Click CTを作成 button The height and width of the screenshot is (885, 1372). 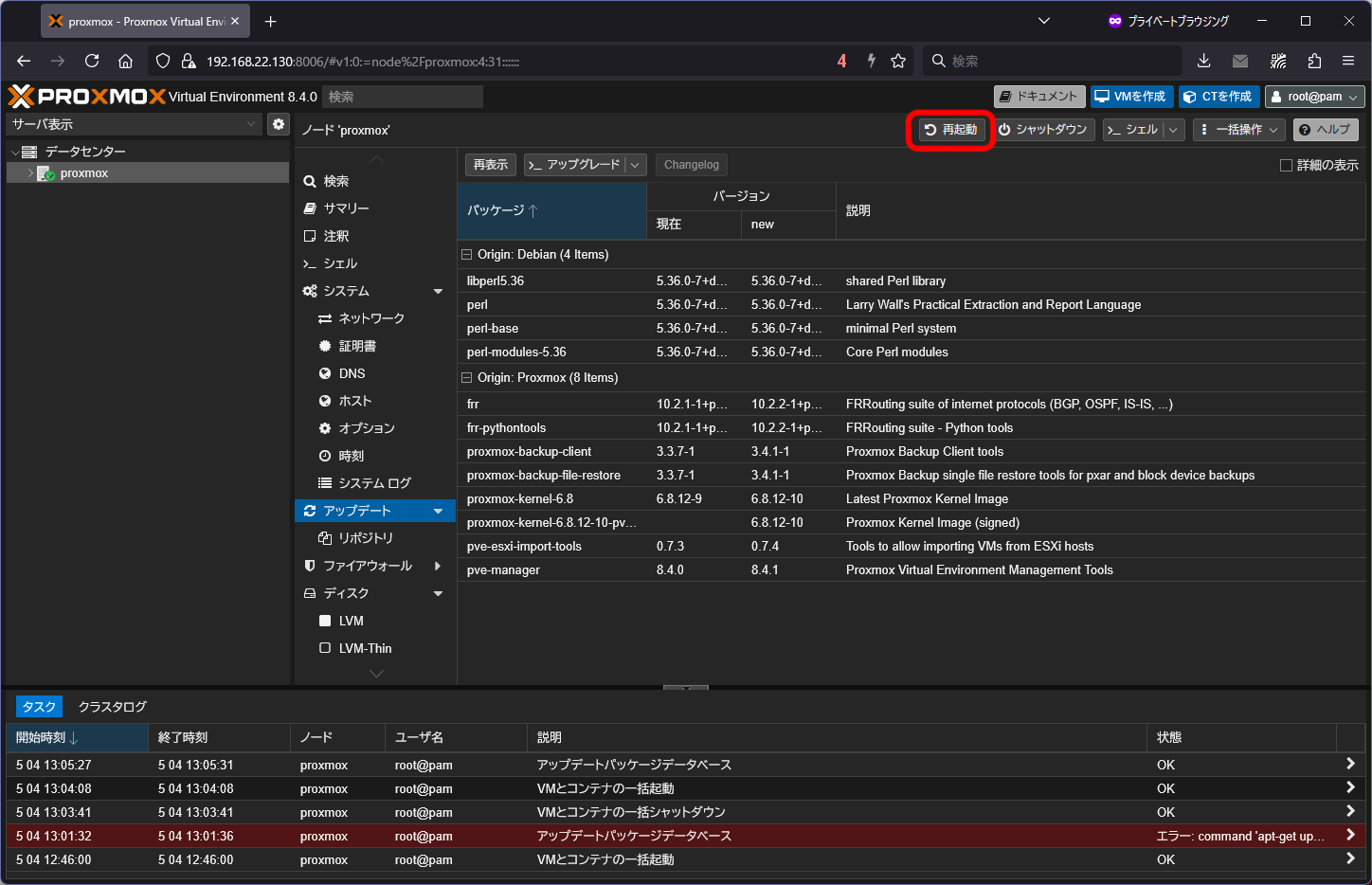[x=1219, y=97]
